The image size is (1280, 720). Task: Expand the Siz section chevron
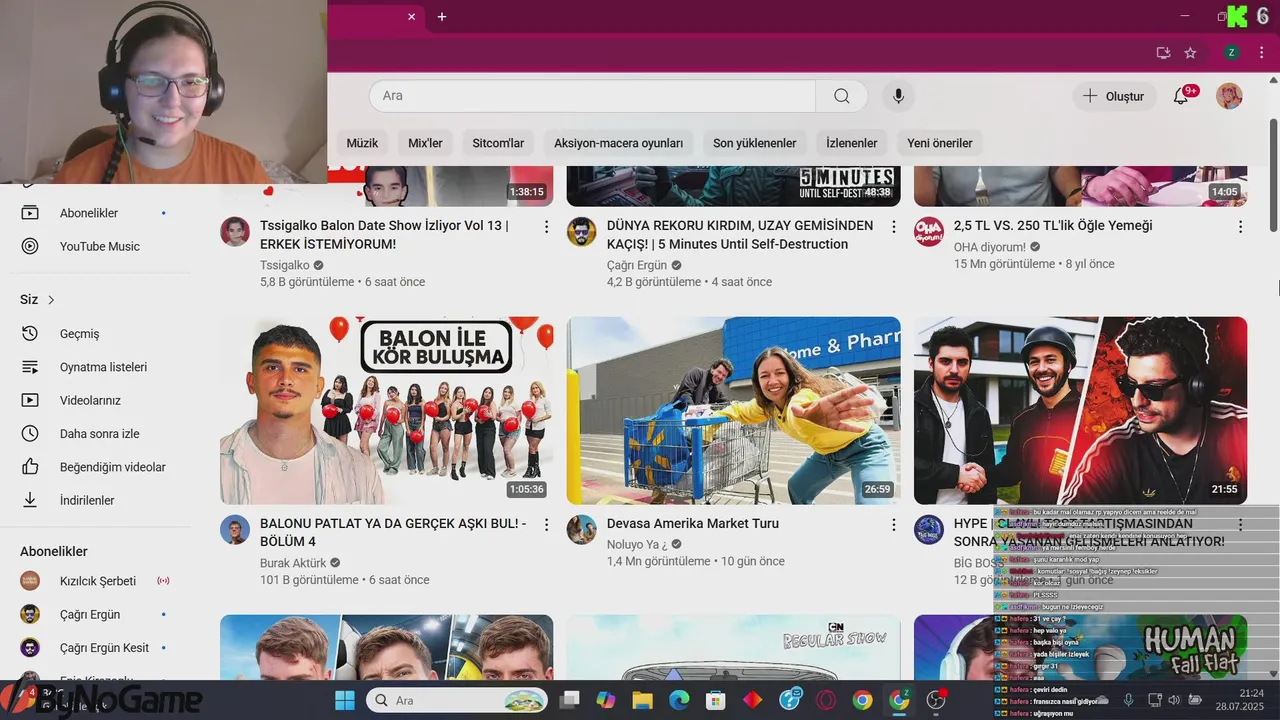click(x=51, y=300)
